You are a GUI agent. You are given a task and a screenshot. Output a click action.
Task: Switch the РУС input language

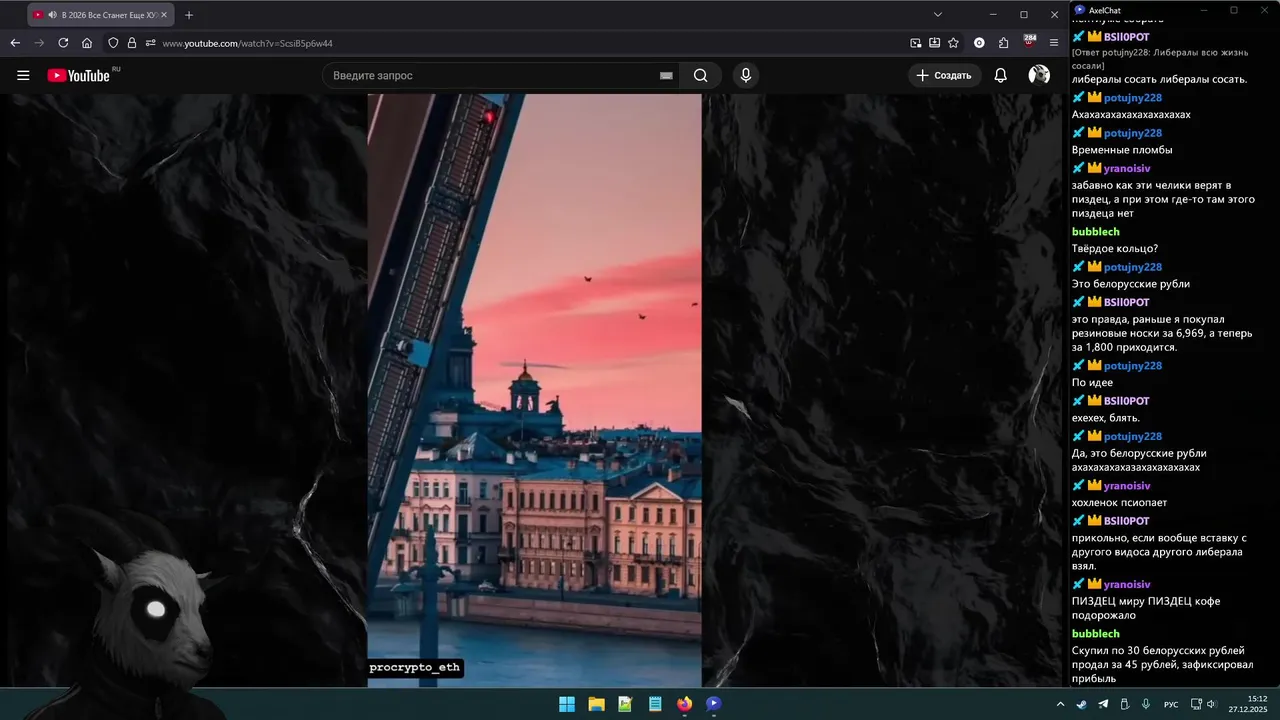[x=1170, y=705]
